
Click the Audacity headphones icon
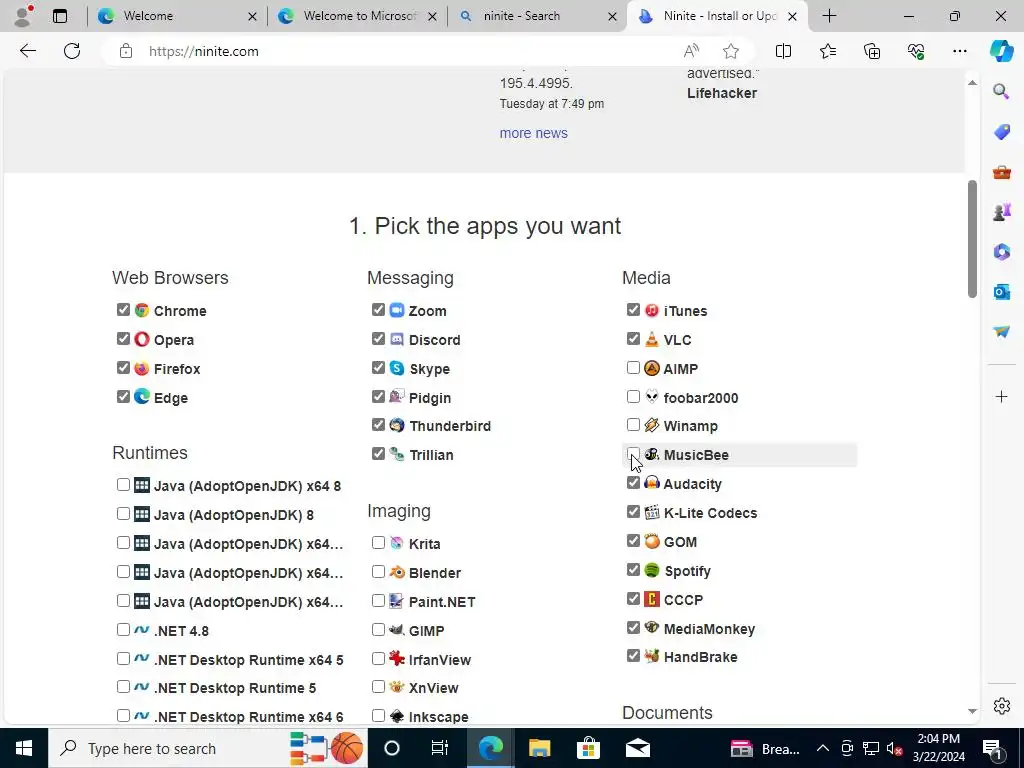652,483
